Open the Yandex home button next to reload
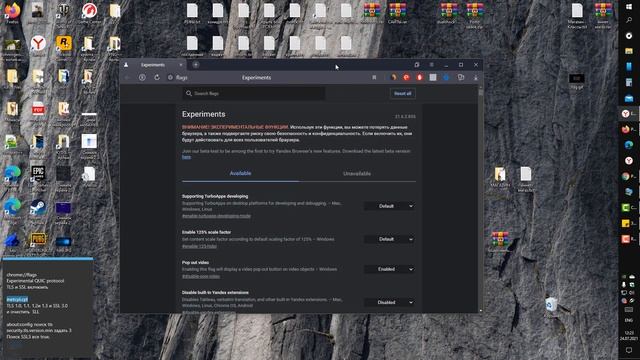The width and height of the screenshot is (640, 360). tap(142, 77)
